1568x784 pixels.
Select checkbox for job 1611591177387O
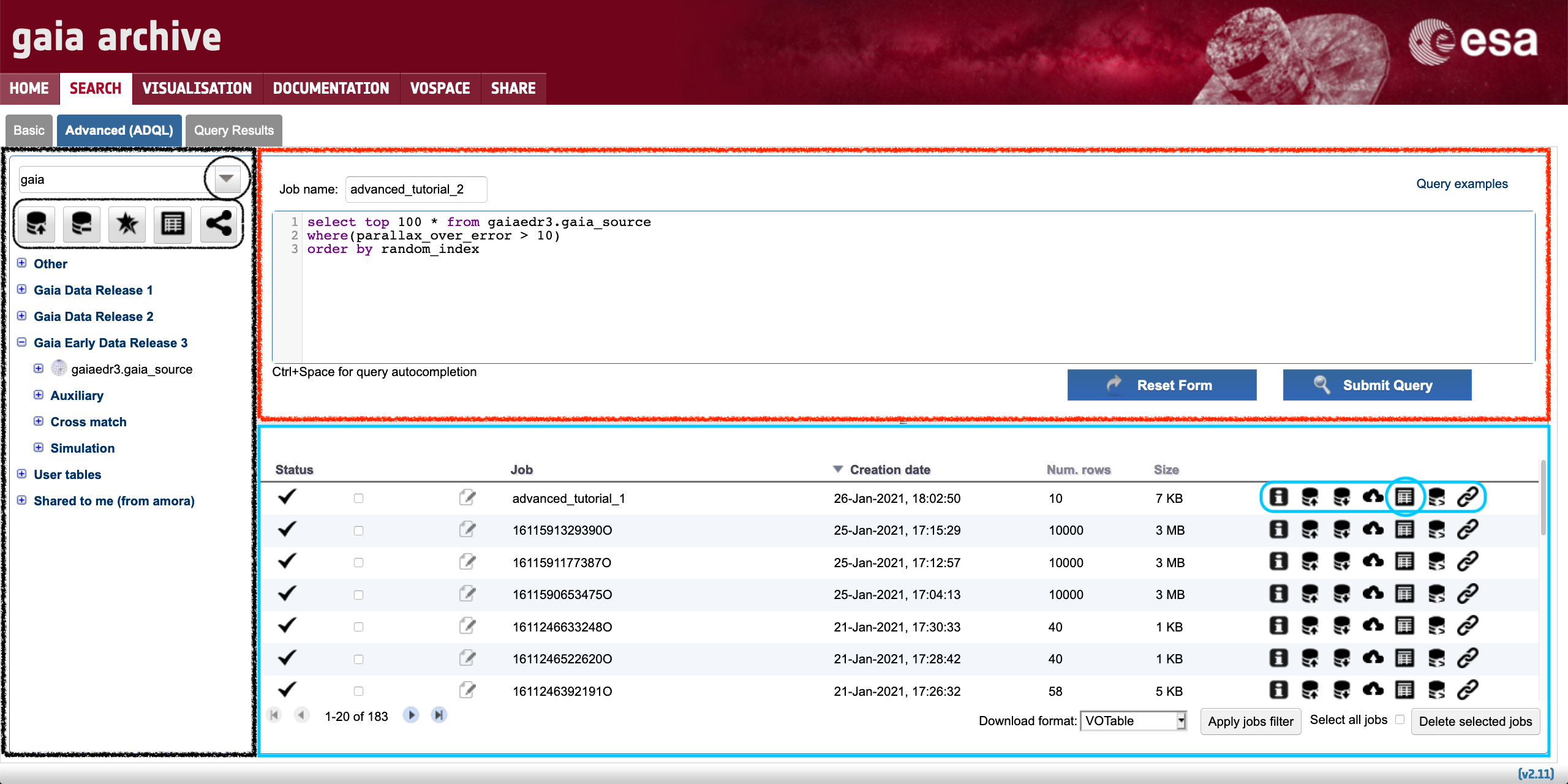pyautogui.click(x=358, y=562)
